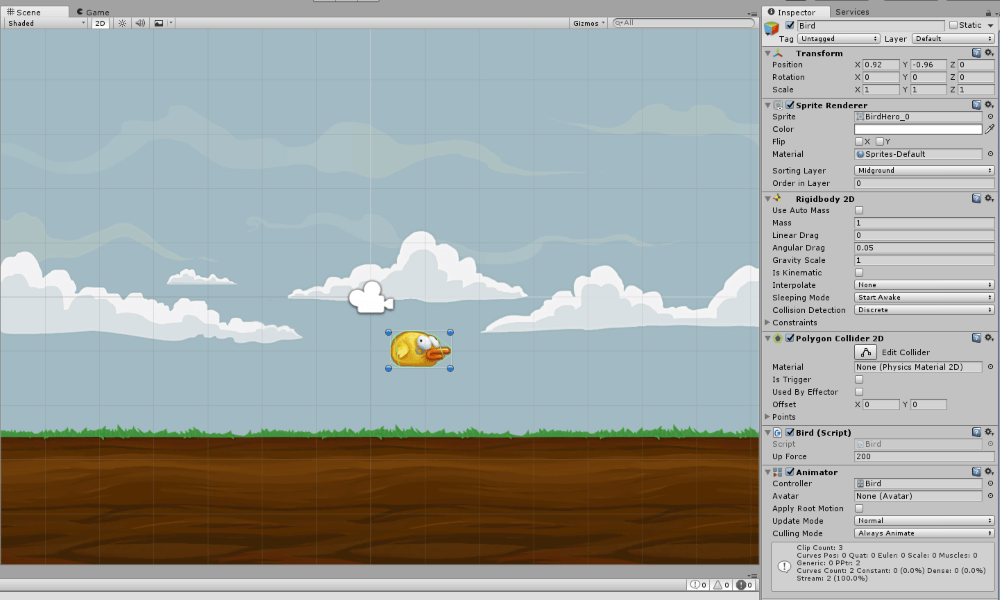Open the Tag dropdown showing Untagged
Image resolution: width=1000 pixels, height=600 pixels.
click(x=838, y=39)
